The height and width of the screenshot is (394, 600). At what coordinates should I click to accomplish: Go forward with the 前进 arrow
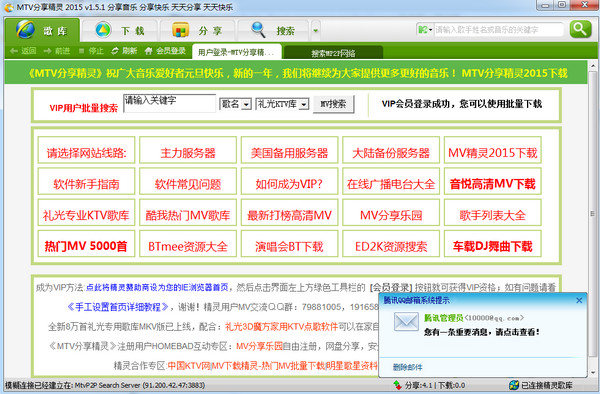coord(57,51)
